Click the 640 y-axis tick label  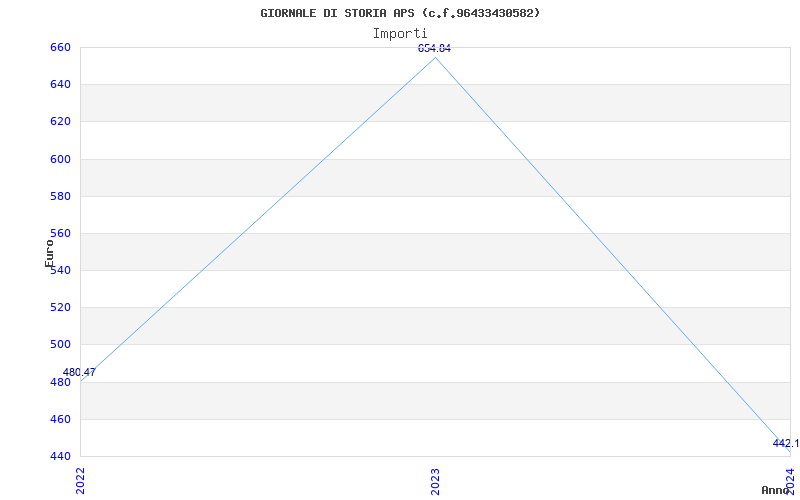(60, 84)
